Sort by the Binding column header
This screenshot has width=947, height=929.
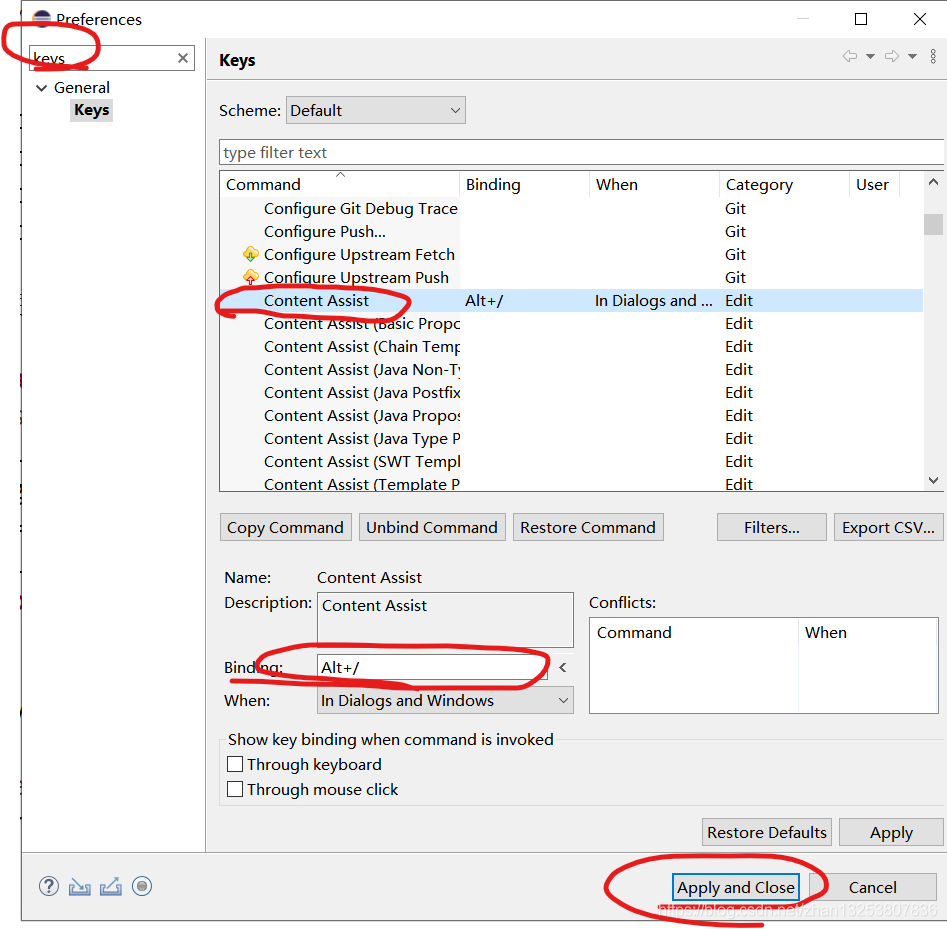[524, 184]
